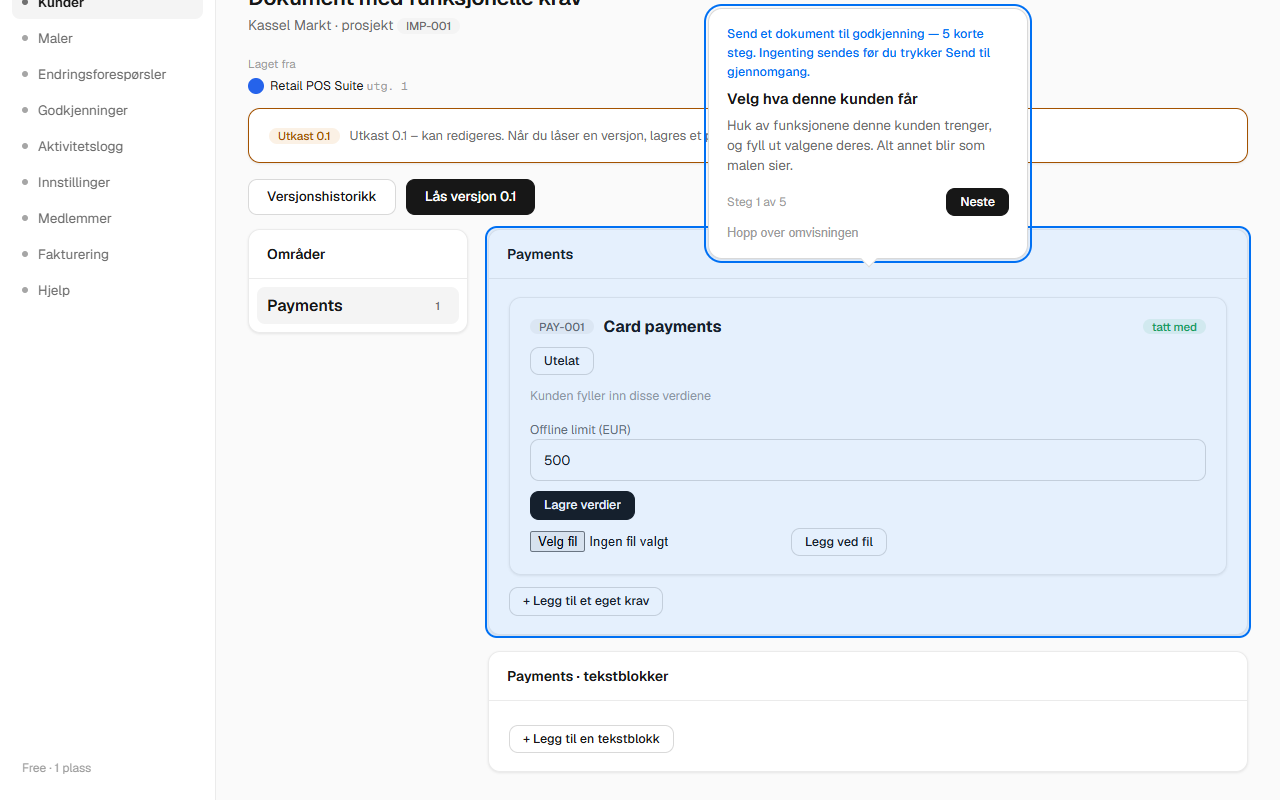Click the Offline limit (EUR) input field
1280x800 pixels.
[868, 460]
